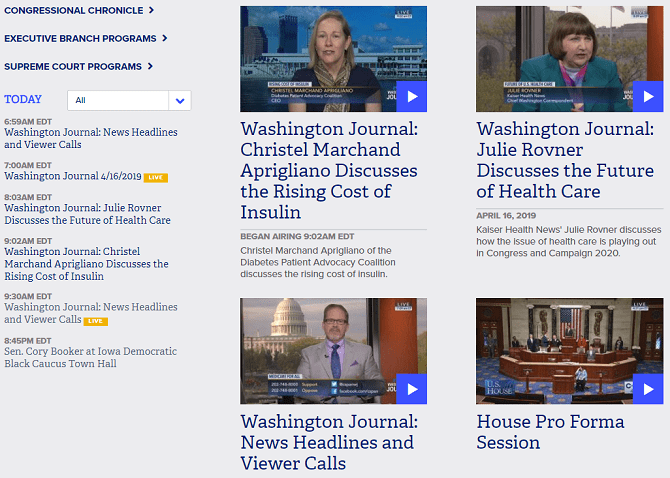
Task: Click LIVE badge beside Washington Journal 4/16/2019
Action: [x=156, y=178]
